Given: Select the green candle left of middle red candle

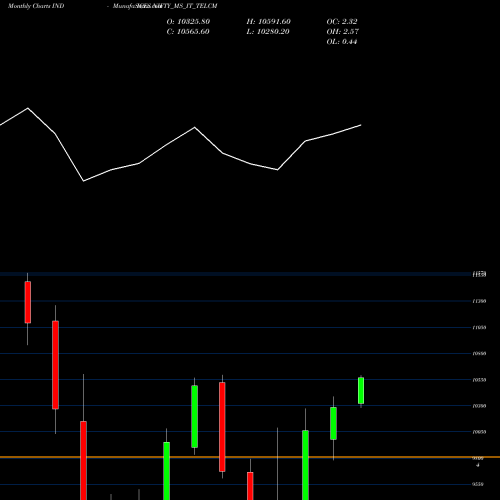Looking at the screenshot, I should coord(195,416).
